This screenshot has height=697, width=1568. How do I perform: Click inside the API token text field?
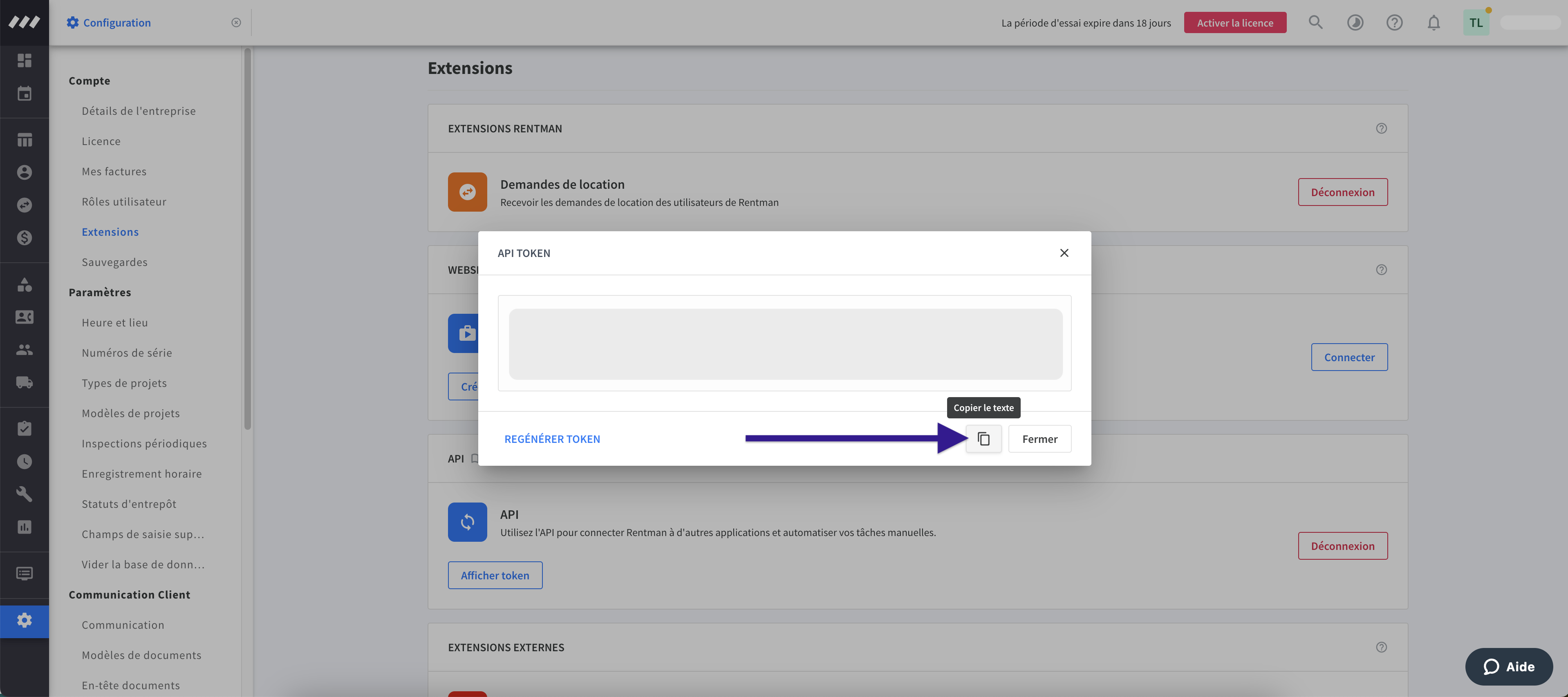(784, 344)
